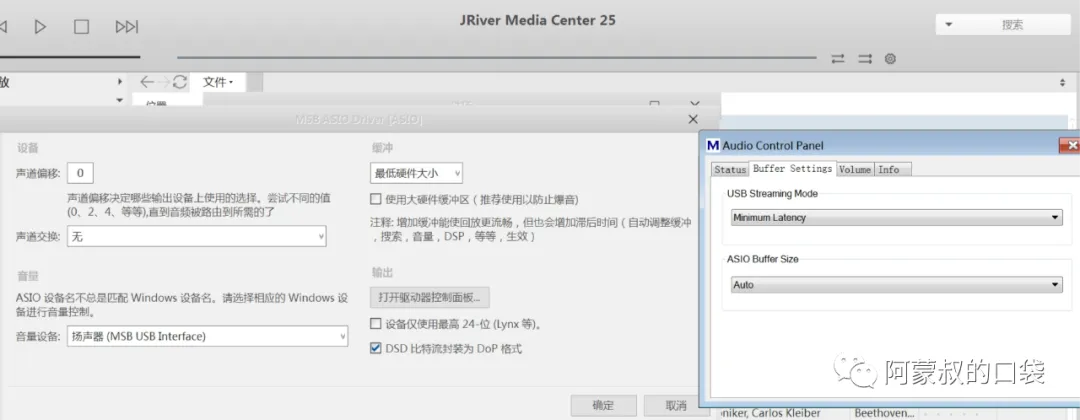Switch to Status tab in Audio Control Panel
Viewport: 1080px width, 420px height.
[729, 169]
